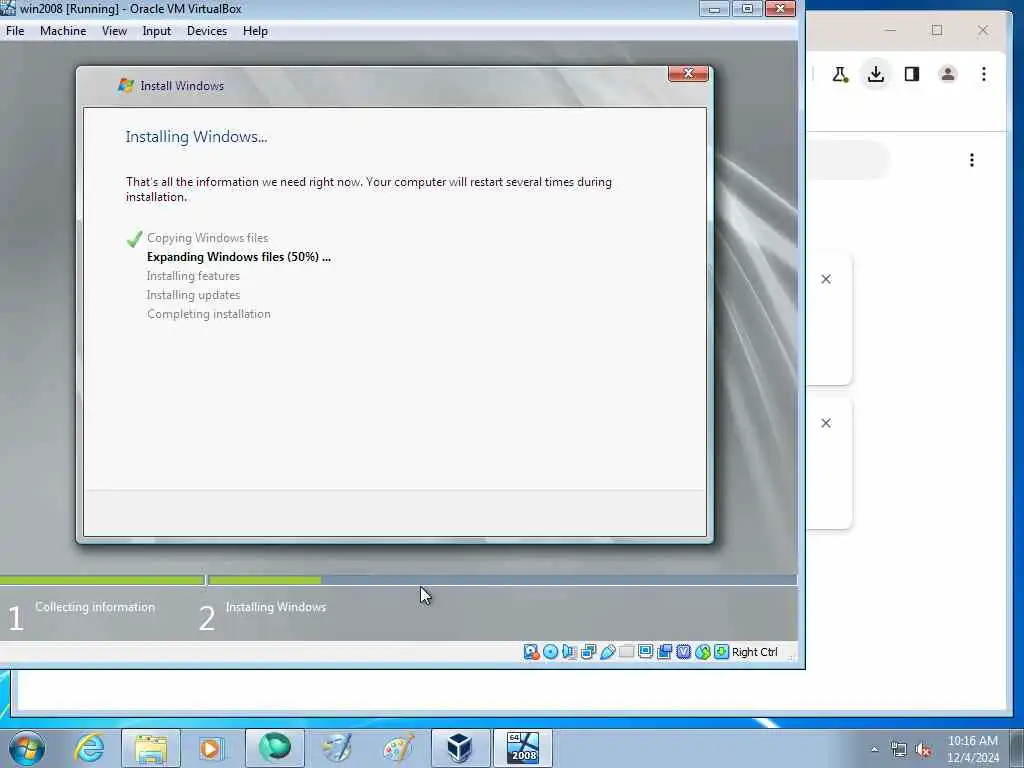
Task: Click the Collecting information progress bar segment
Action: 102,580
